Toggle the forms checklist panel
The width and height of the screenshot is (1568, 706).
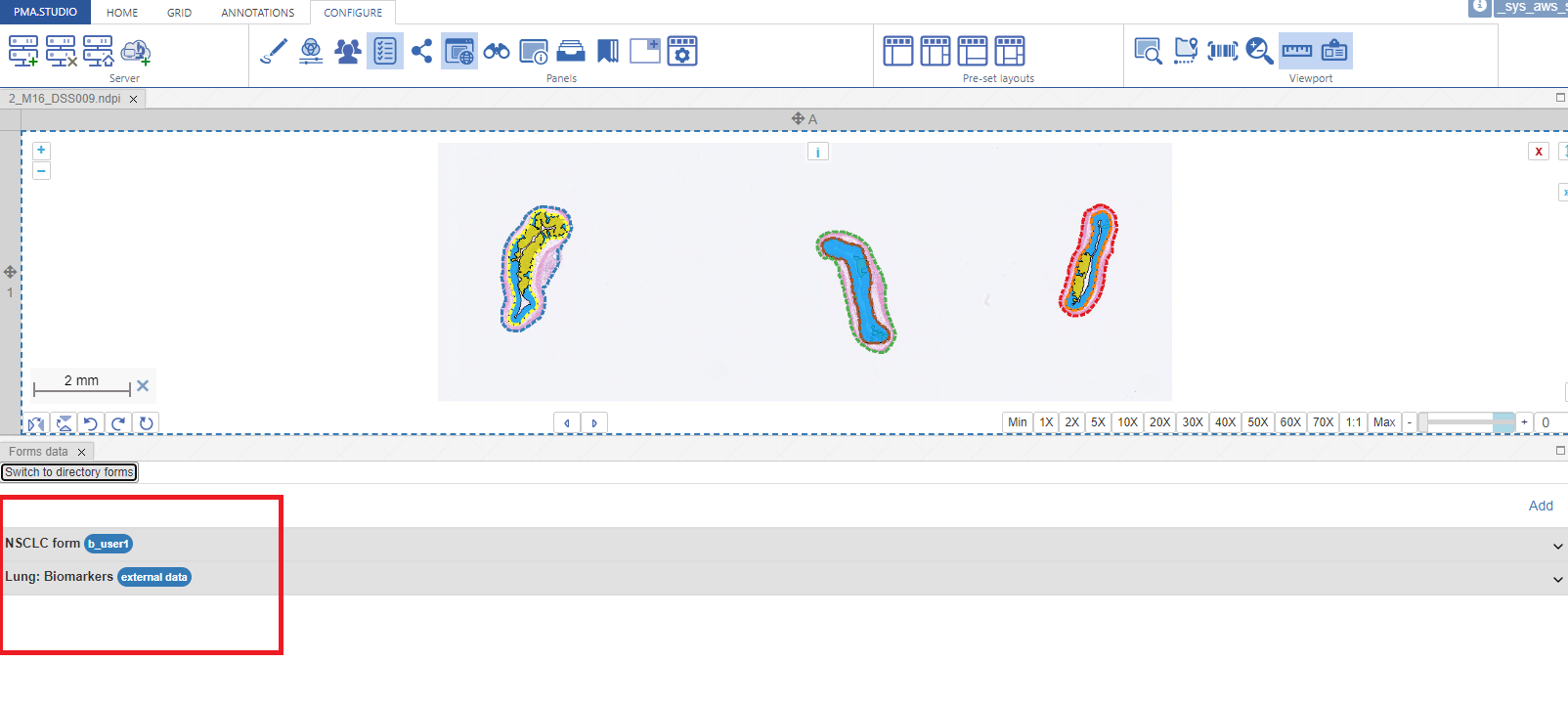[384, 51]
